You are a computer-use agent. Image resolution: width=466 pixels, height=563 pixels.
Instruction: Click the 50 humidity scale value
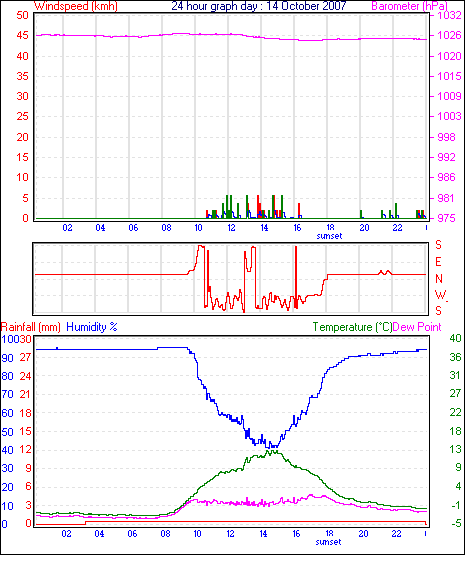pos(8,432)
